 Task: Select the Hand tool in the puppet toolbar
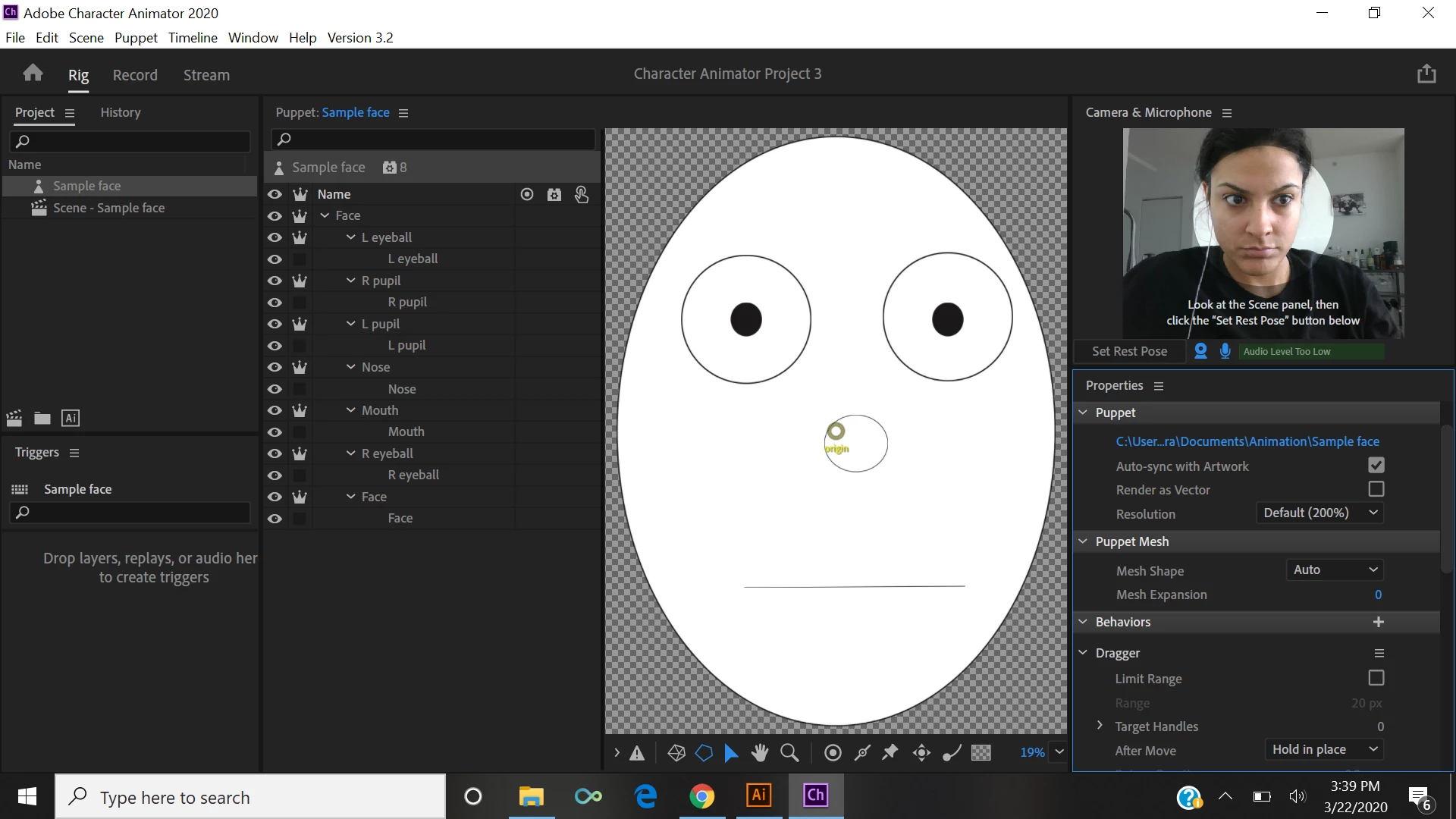pos(759,752)
